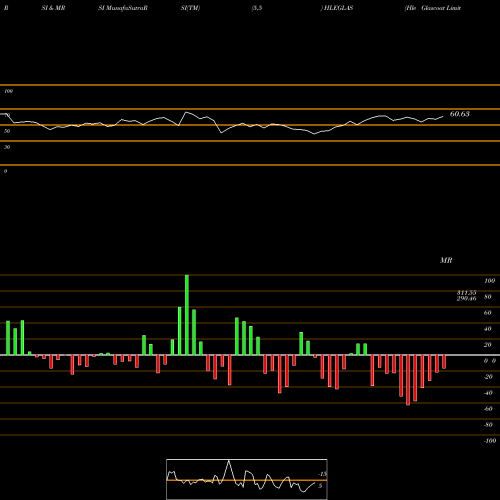Click the deepest red MR histogram bar
Screen dimensions: 500x500
[x=408, y=380]
